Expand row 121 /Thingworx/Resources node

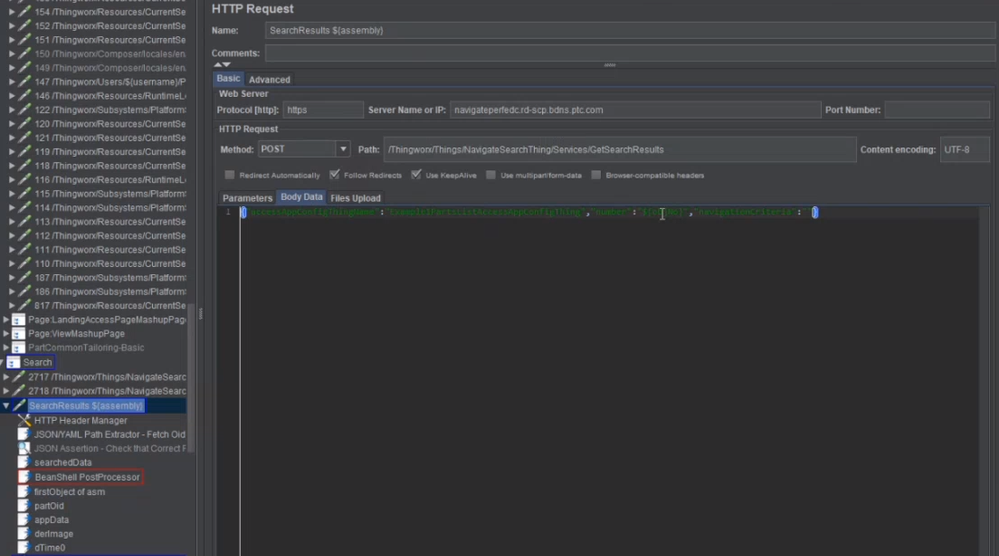pyautogui.click(x=11, y=138)
